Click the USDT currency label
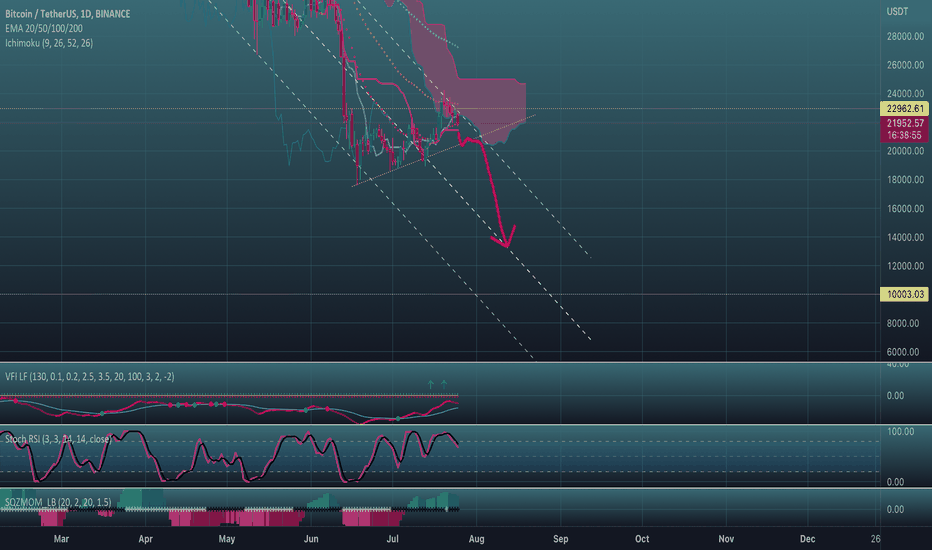 [x=897, y=11]
